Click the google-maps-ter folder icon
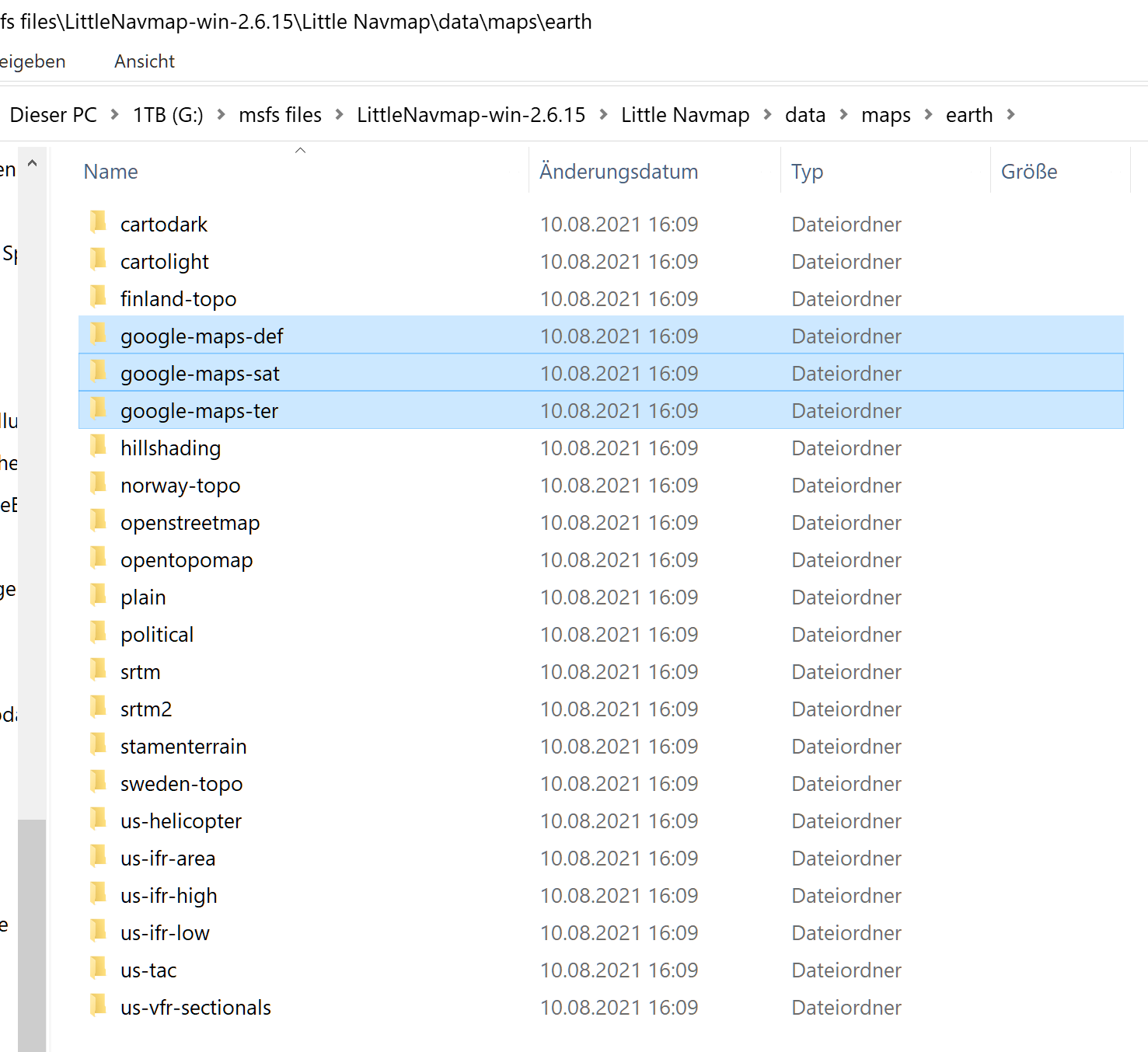Image resolution: width=1148 pixels, height=1052 pixels. (98, 409)
